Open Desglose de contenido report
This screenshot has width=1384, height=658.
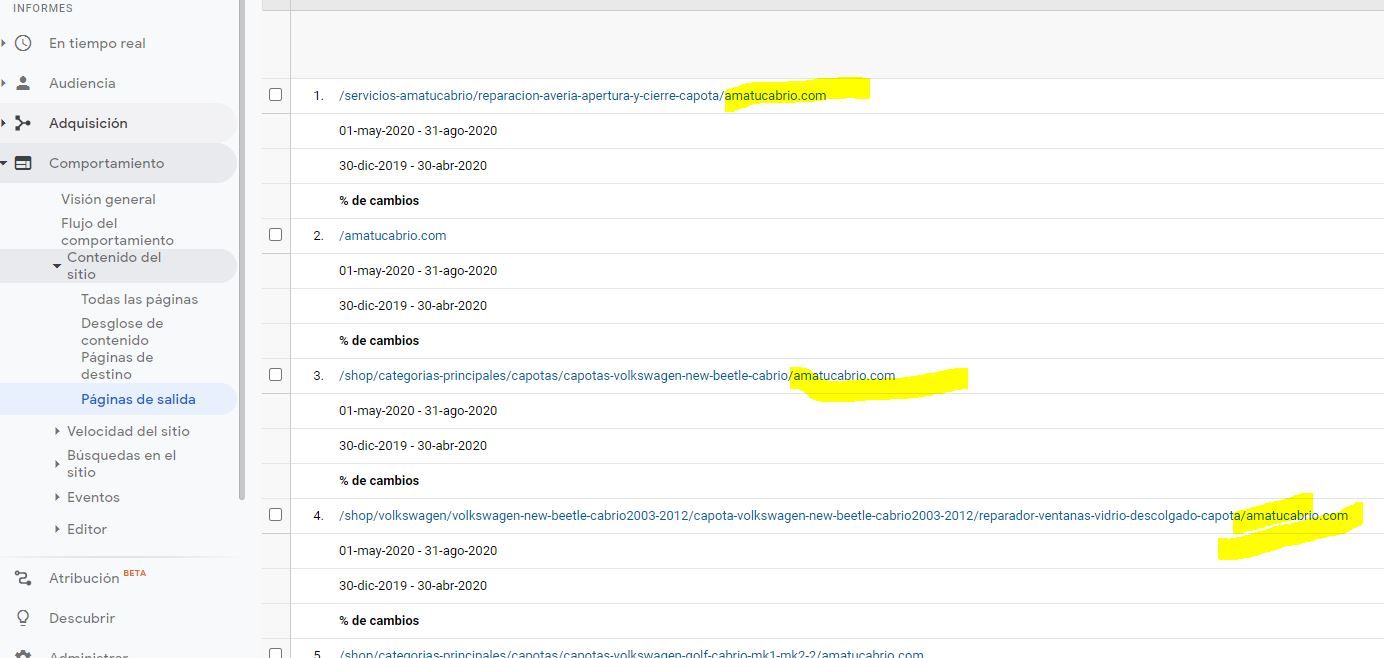click(122, 332)
